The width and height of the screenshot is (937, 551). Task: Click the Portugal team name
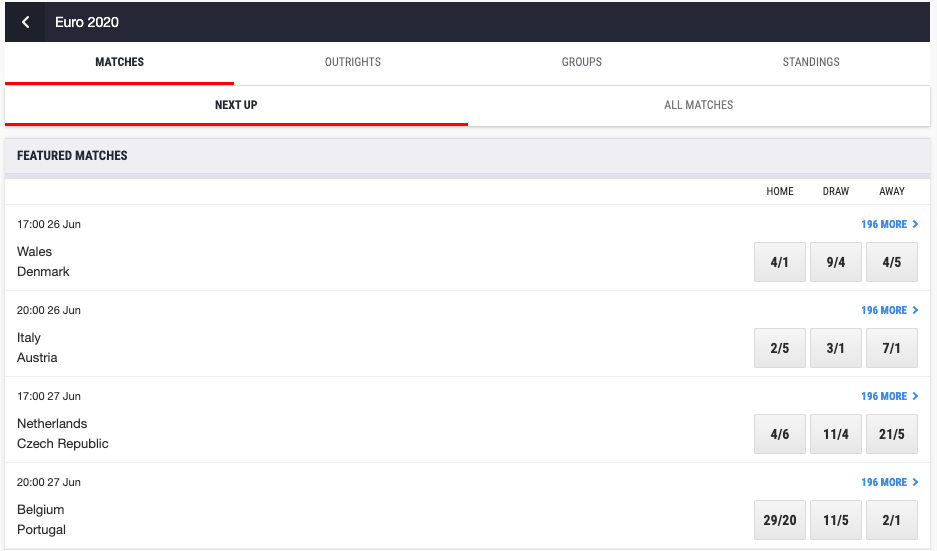click(x=41, y=530)
